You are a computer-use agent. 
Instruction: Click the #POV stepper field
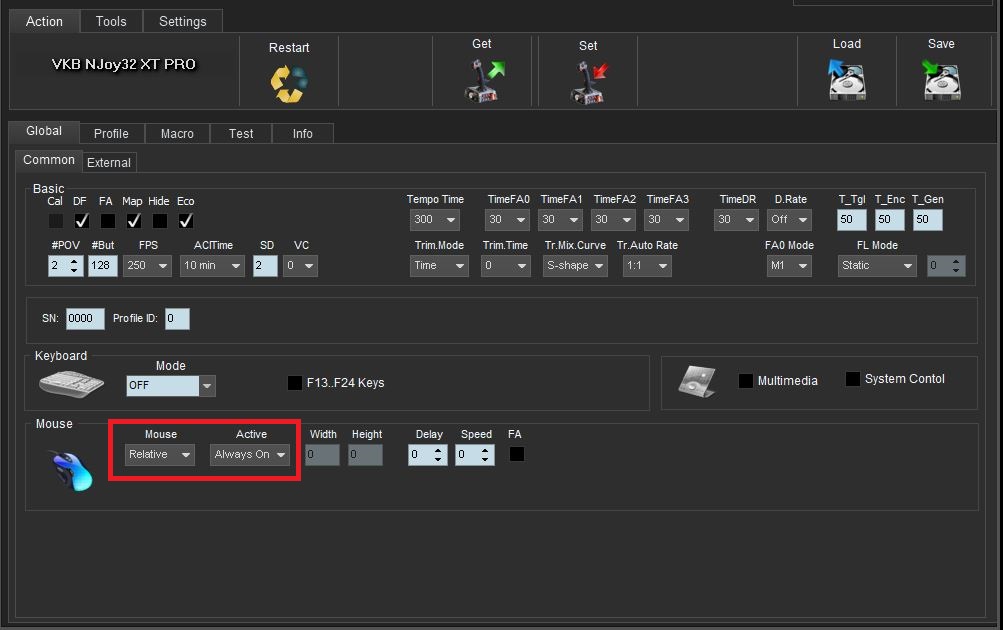click(x=65, y=265)
